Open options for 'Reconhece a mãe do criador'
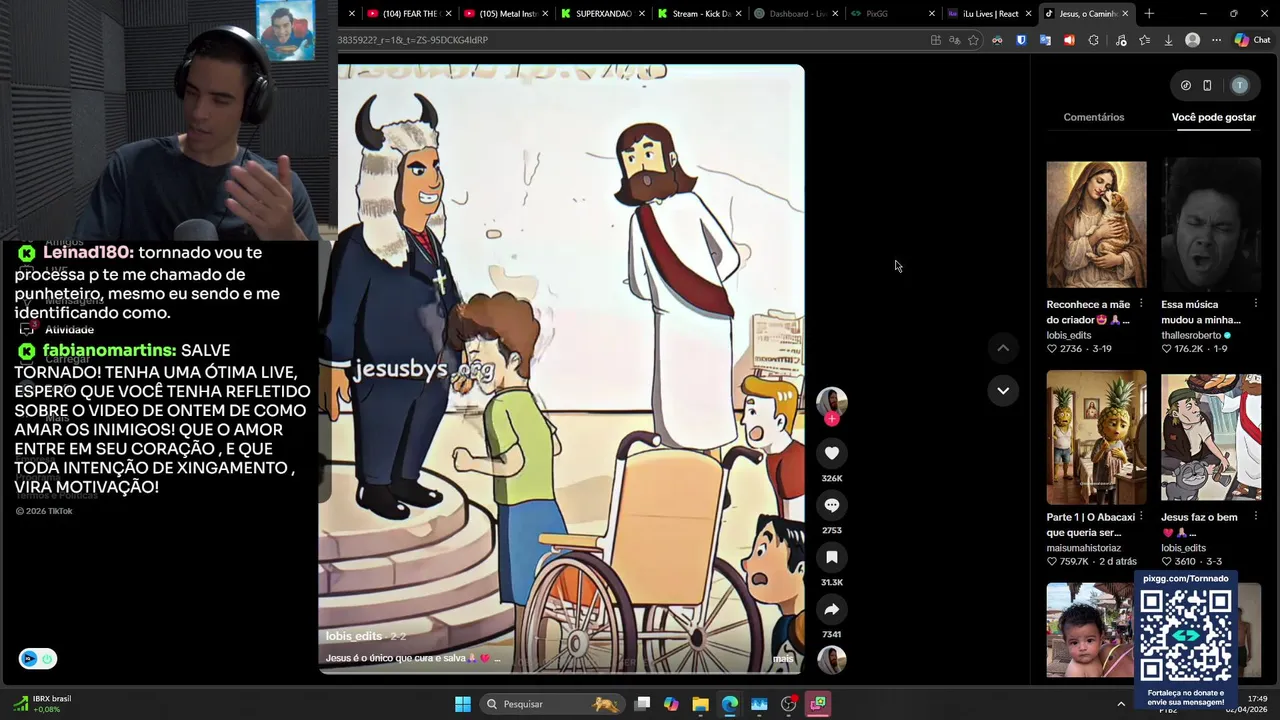 click(1141, 304)
